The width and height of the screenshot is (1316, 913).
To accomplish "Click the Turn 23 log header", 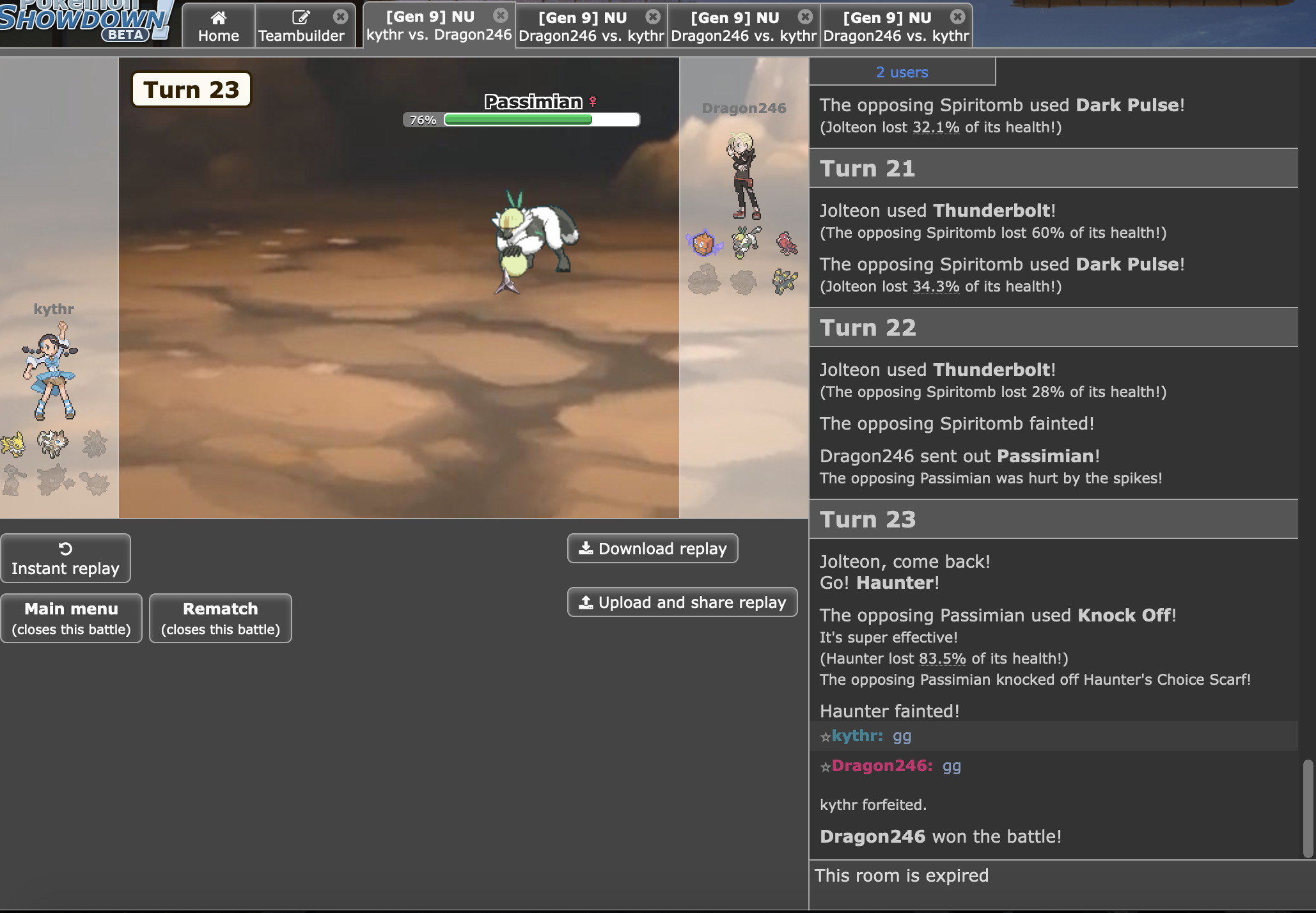I will click(1053, 519).
